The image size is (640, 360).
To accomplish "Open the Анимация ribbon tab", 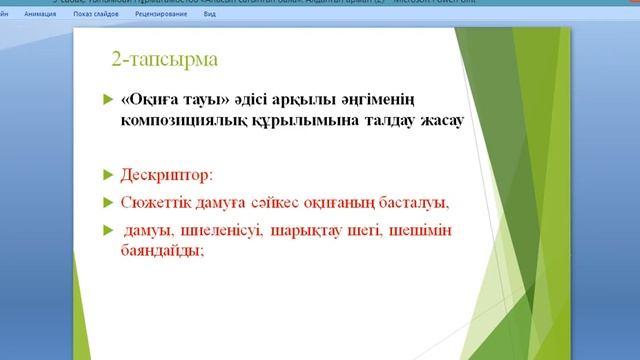I will click(x=40, y=14).
